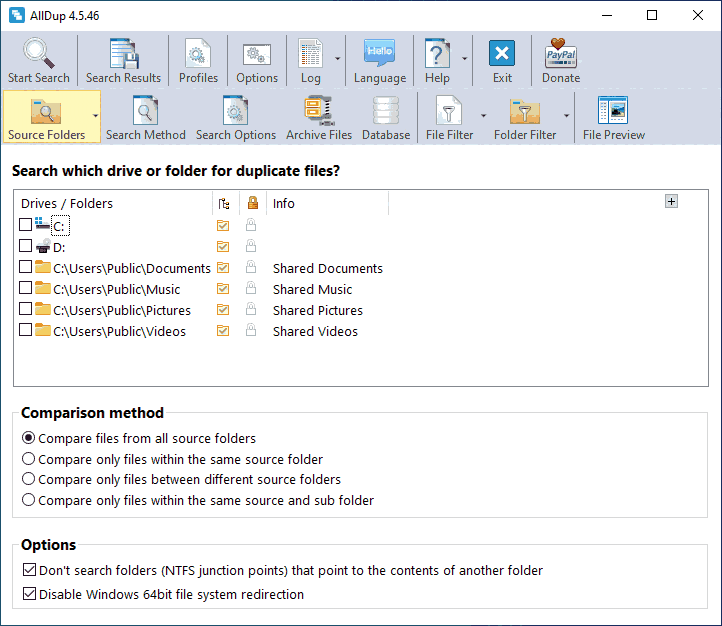This screenshot has width=722, height=626.
Task: Select Compare only files within same source folder
Action: point(29,459)
